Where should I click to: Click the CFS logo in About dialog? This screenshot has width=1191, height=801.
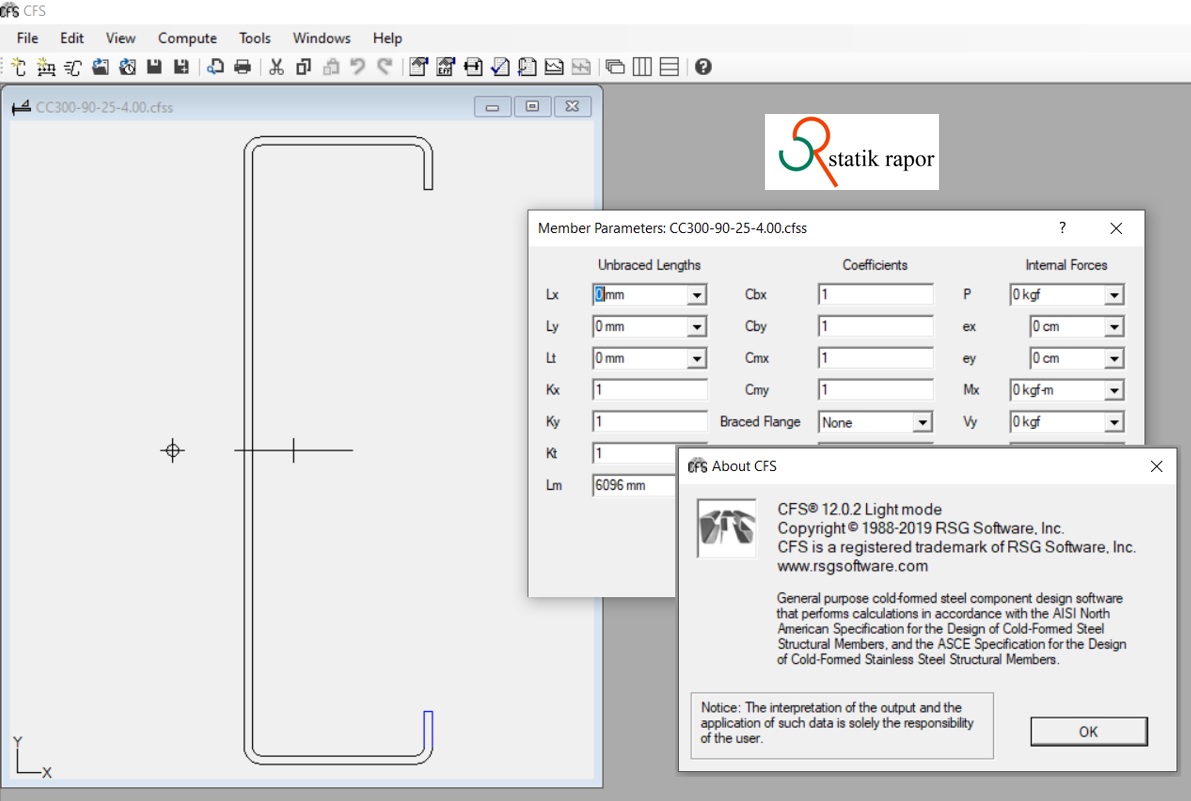727,528
